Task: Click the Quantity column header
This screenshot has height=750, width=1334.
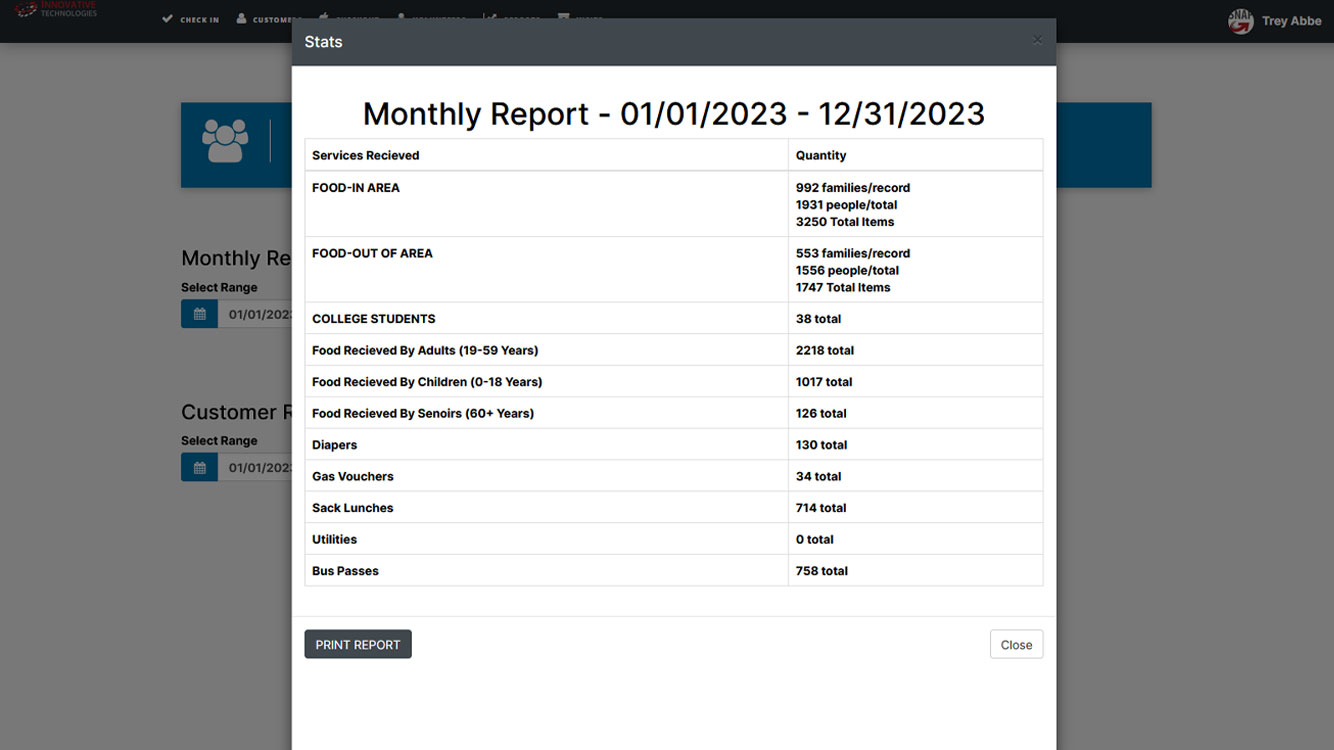Action: [x=820, y=155]
